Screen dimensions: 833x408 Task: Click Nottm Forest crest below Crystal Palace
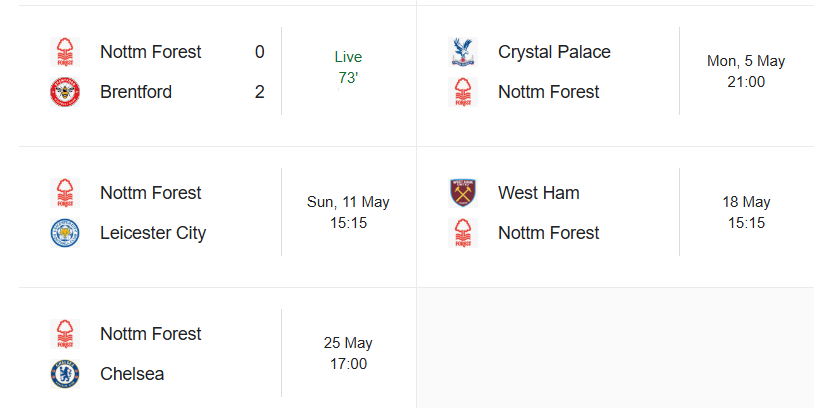(463, 92)
